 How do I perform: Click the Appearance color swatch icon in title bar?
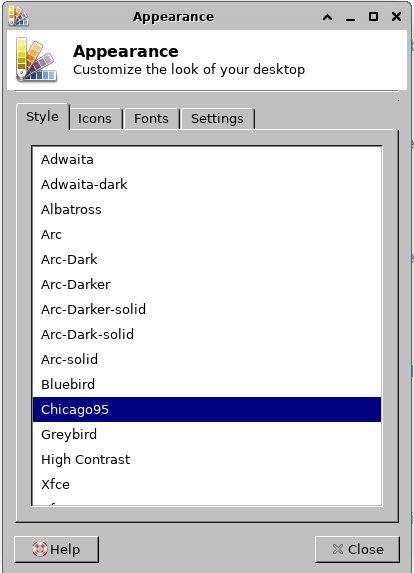click(18, 16)
